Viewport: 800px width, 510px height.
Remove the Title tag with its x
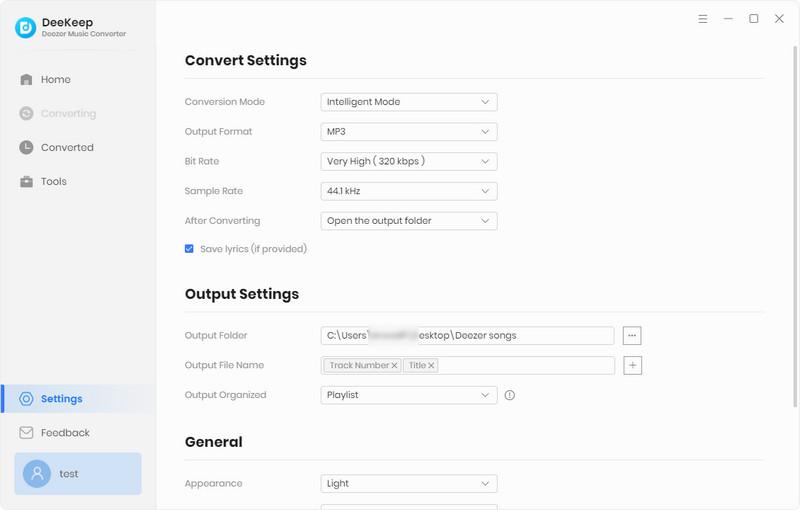tap(432, 366)
